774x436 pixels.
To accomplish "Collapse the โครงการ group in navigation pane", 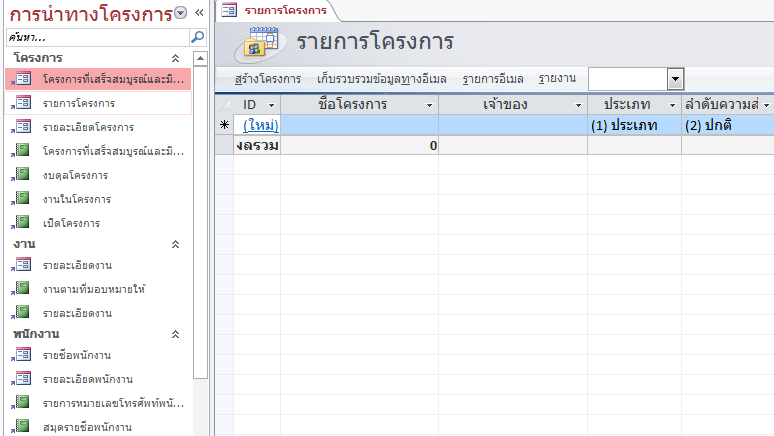I will click(176, 59).
